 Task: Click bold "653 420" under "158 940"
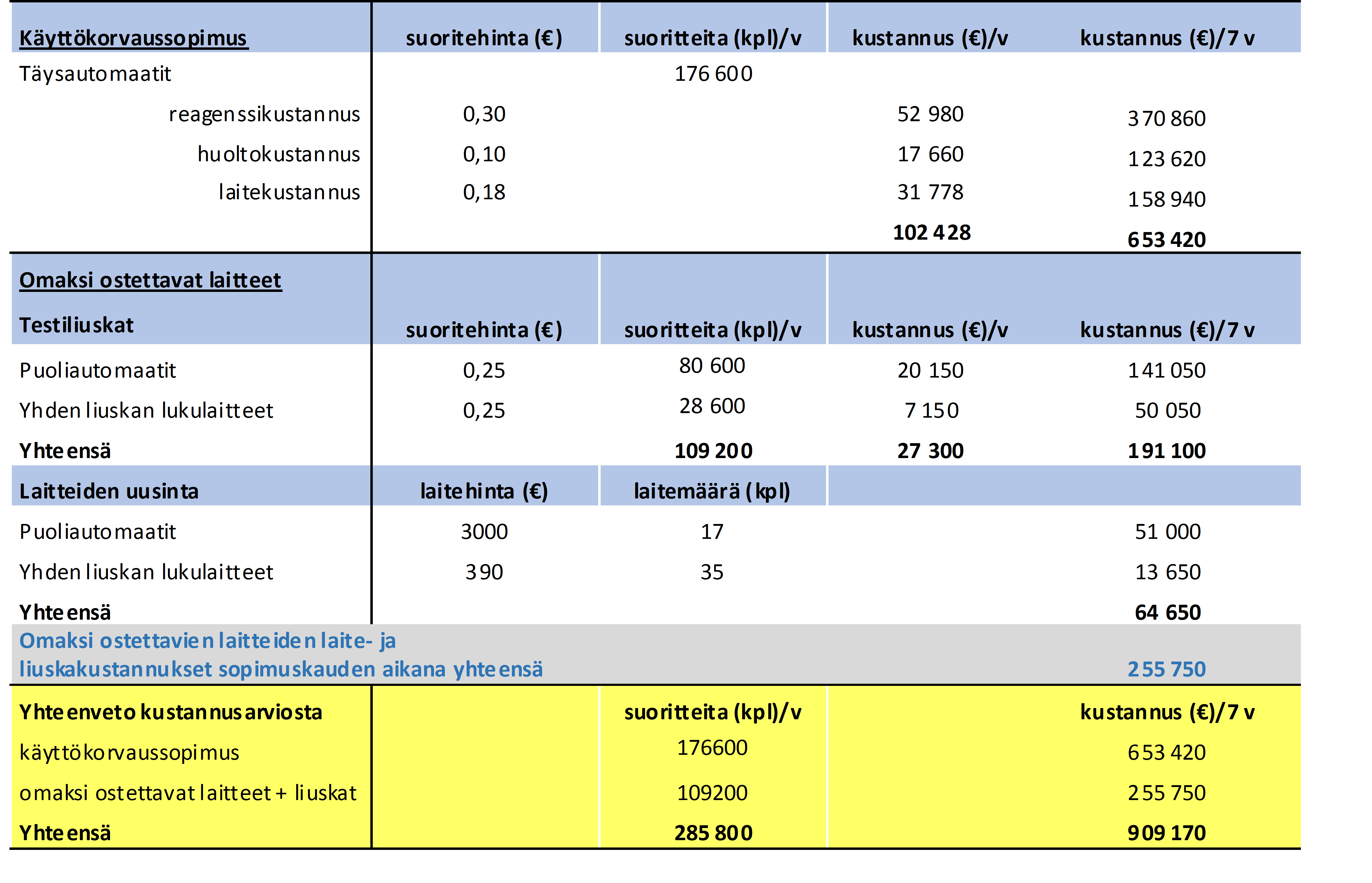[x=1166, y=240]
